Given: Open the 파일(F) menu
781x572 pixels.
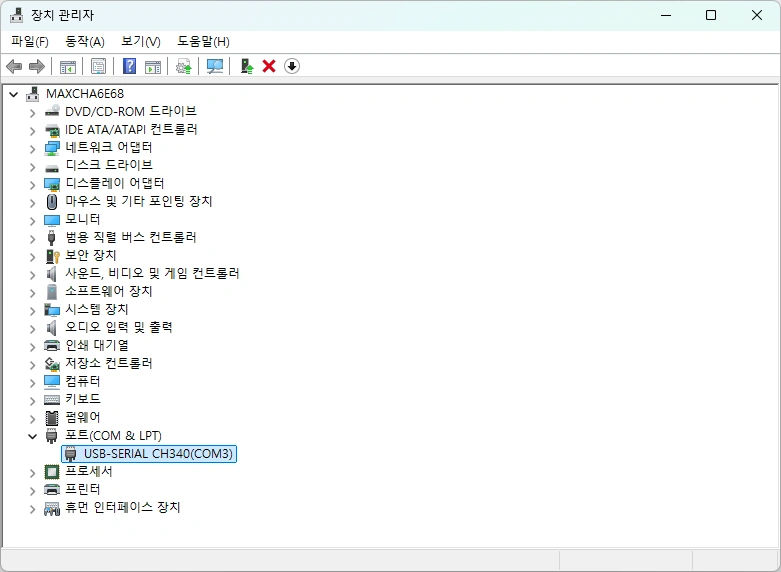Looking at the screenshot, I should point(30,41).
